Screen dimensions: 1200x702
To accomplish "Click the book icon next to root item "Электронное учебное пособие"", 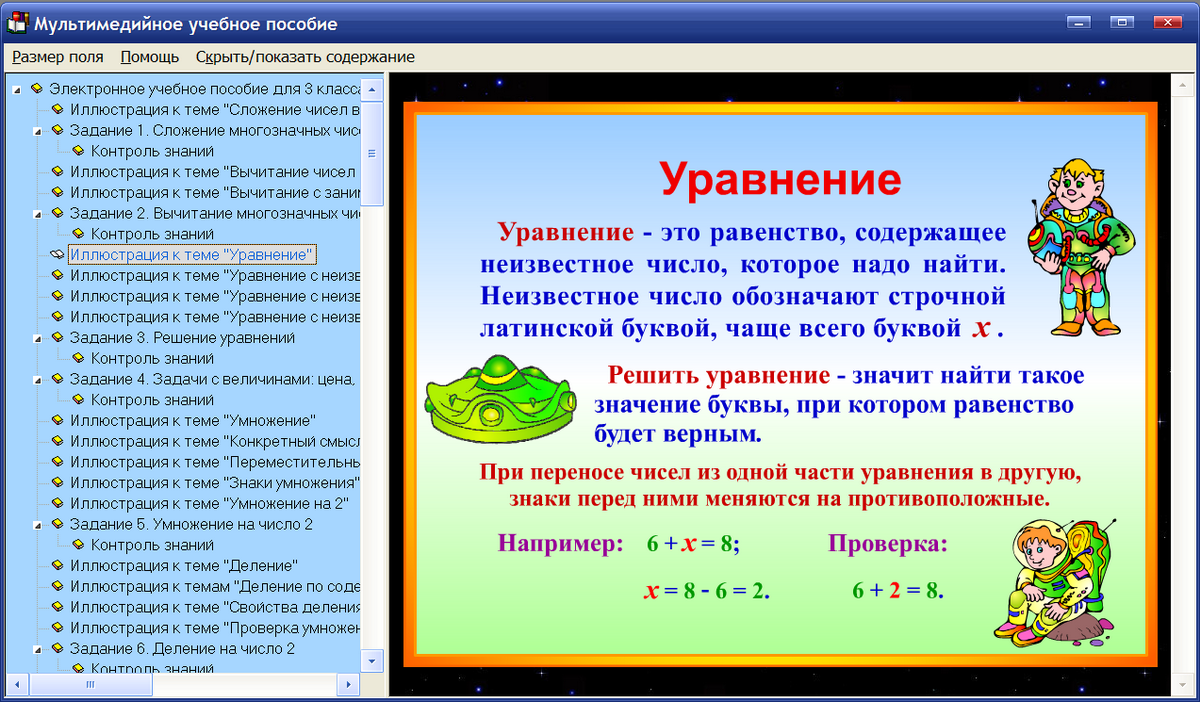I will [37, 88].
